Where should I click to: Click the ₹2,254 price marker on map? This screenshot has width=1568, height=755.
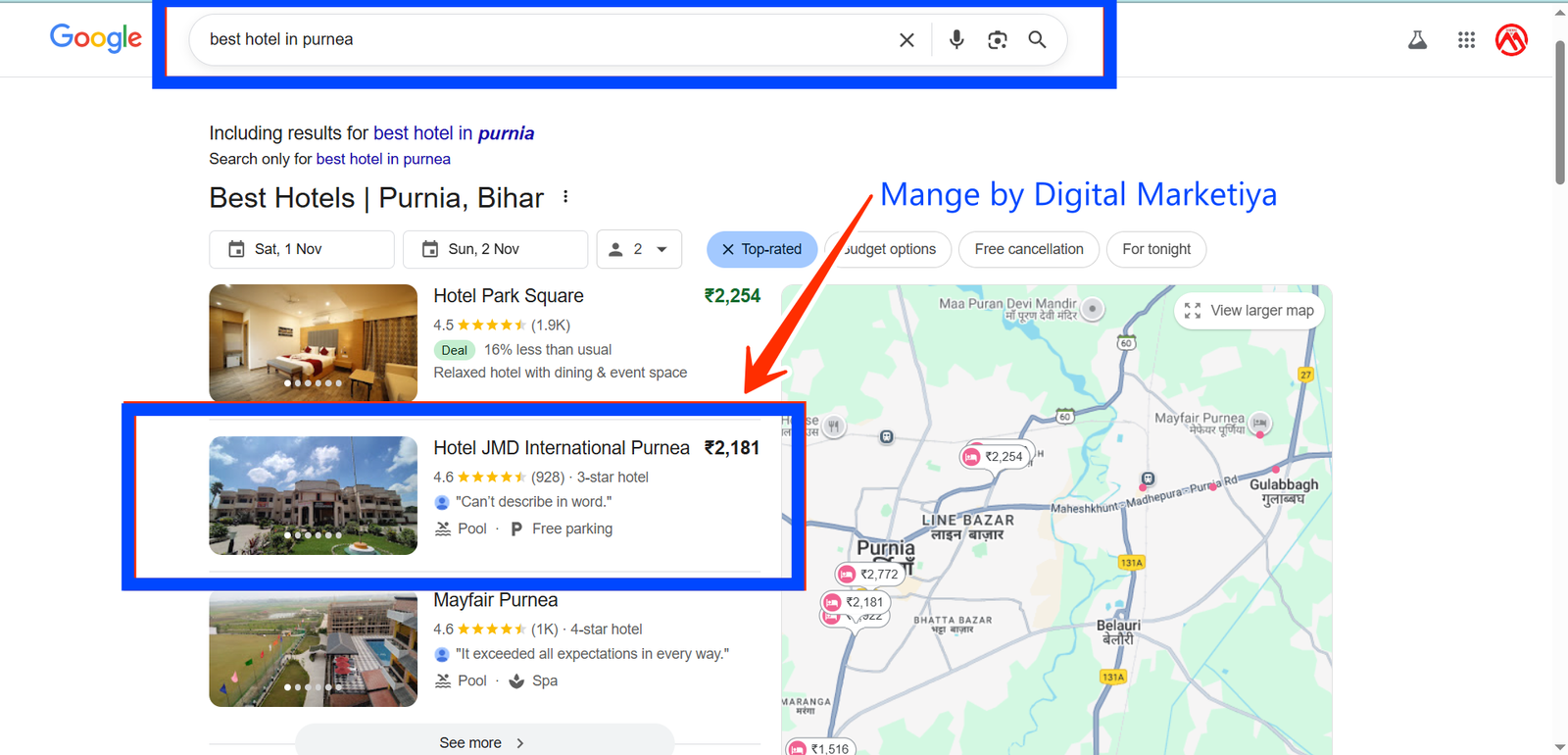[x=995, y=456]
